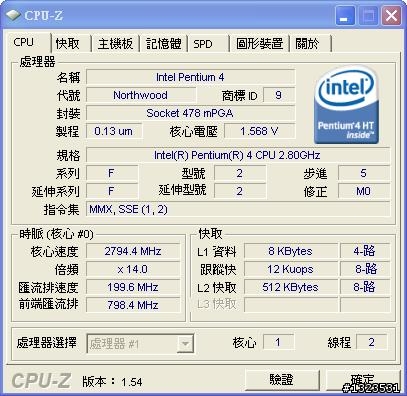Open the SPD tab
The height and width of the screenshot is (396, 407).
(208, 44)
